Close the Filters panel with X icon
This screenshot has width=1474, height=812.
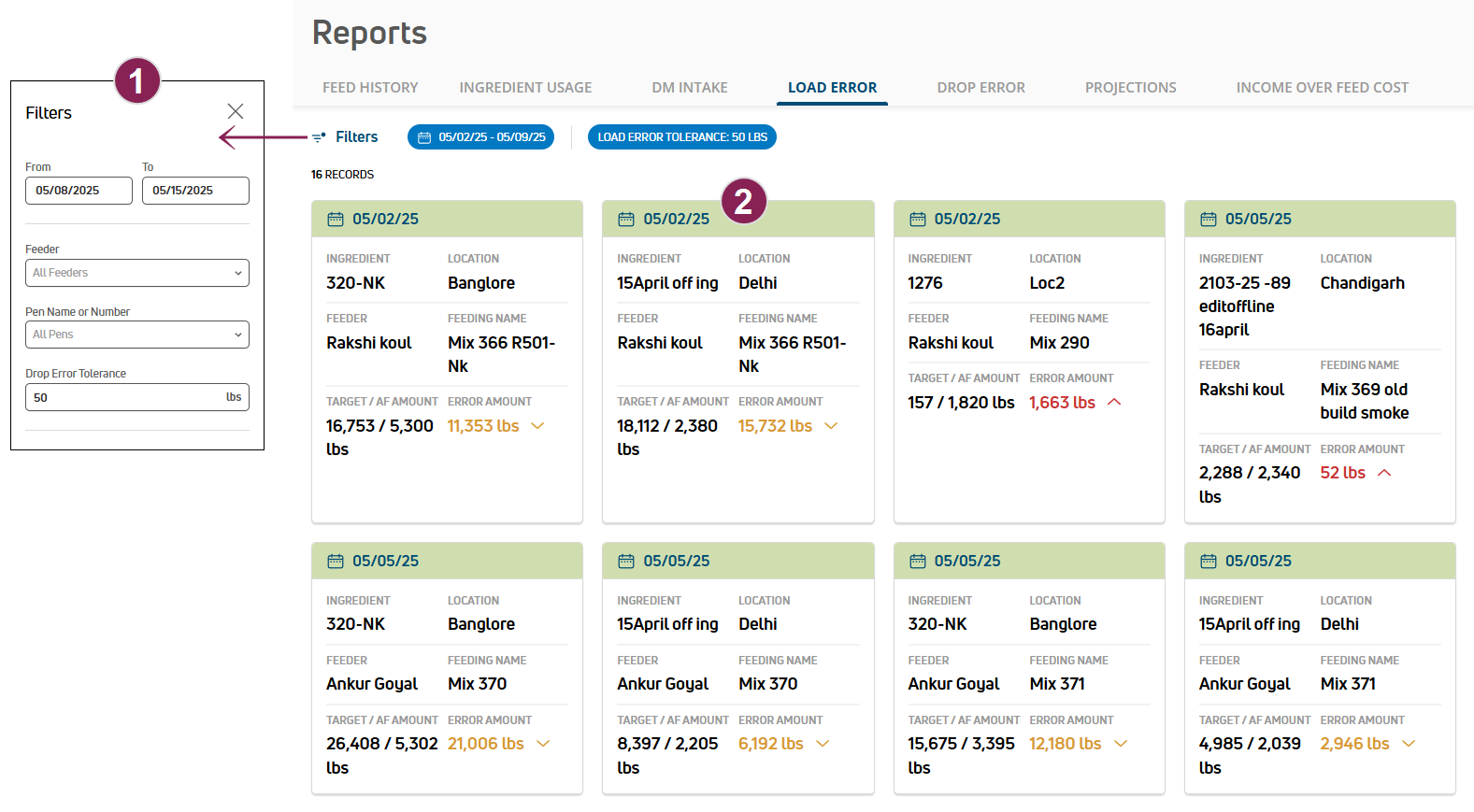click(x=236, y=111)
